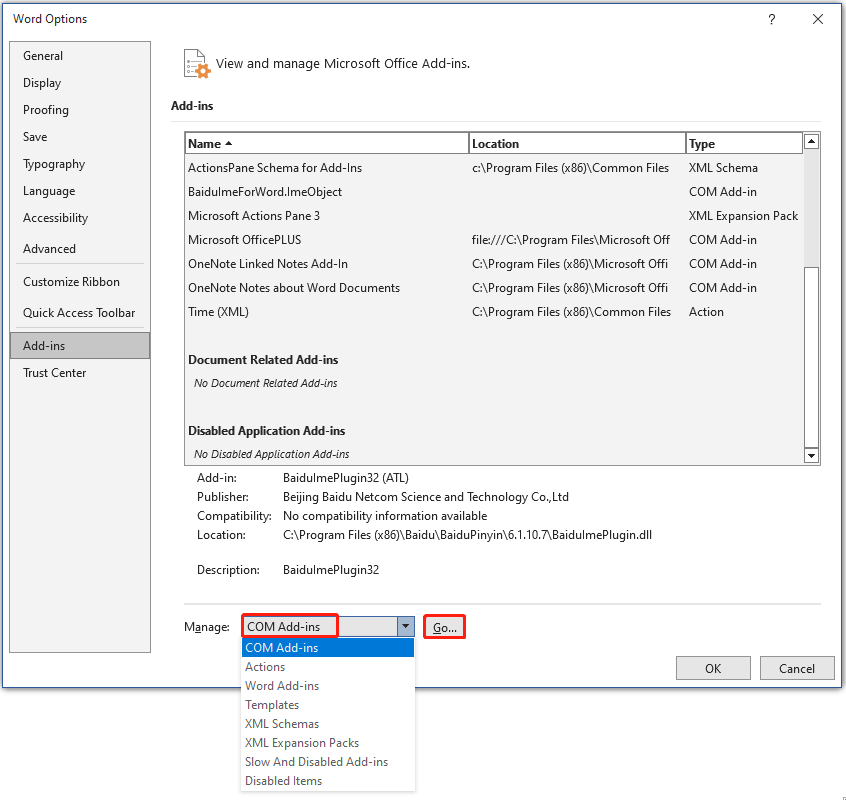Choose XML Schemas in the dropdown

(x=281, y=723)
